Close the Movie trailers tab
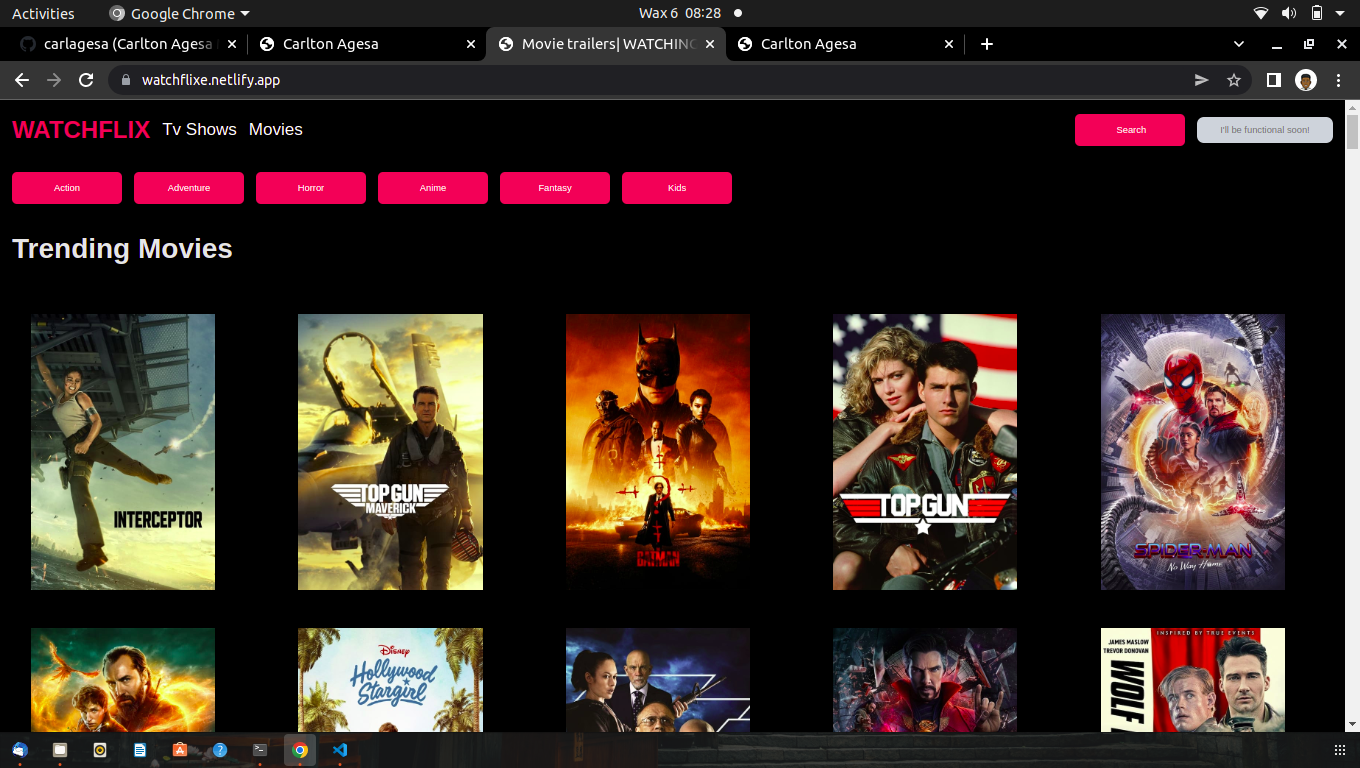This screenshot has width=1360, height=768. 710,44
